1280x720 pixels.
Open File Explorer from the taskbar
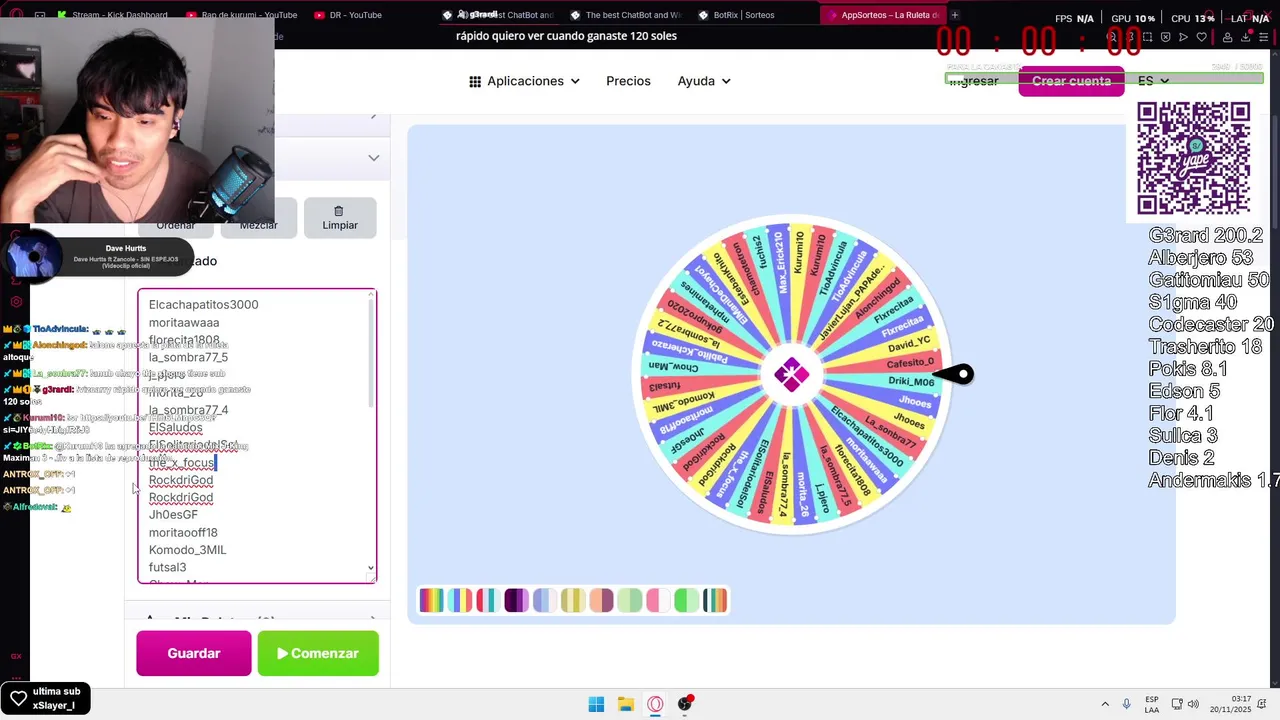[625, 704]
